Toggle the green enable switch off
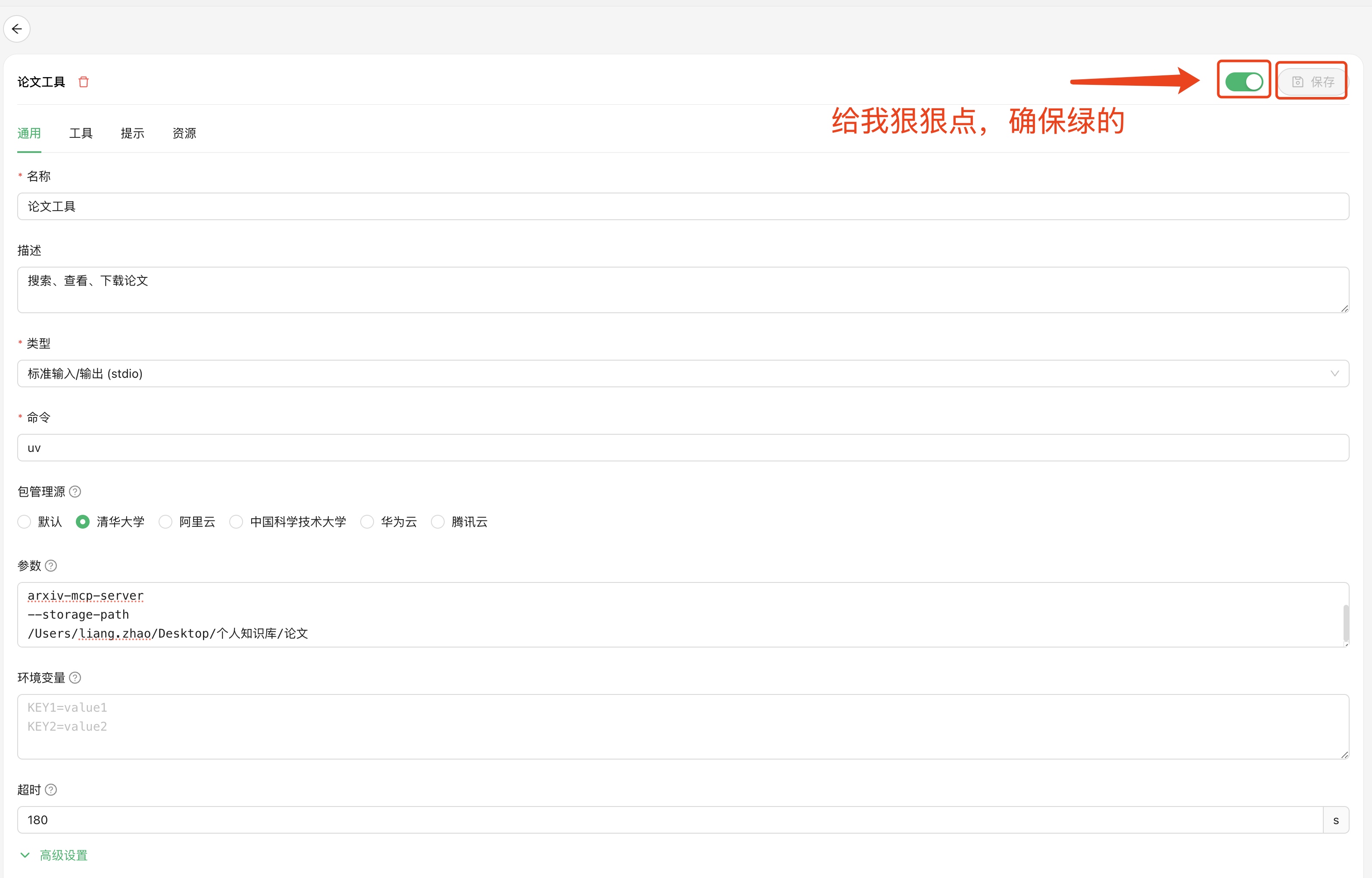The width and height of the screenshot is (1372, 878). [1244, 81]
